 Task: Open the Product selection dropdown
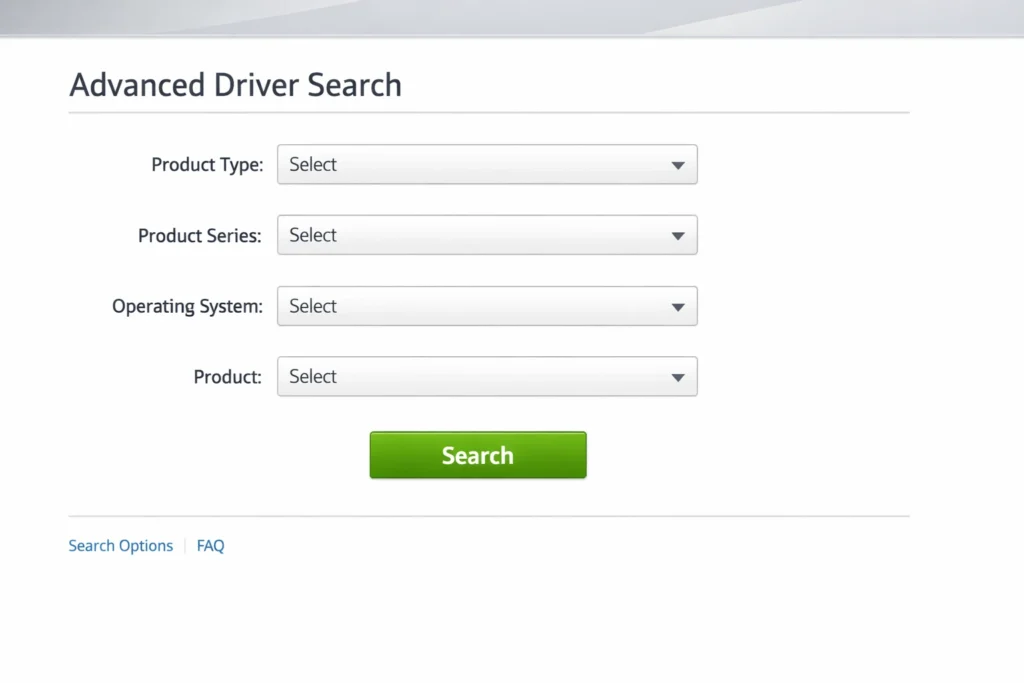pyautogui.click(x=487, y=377)
